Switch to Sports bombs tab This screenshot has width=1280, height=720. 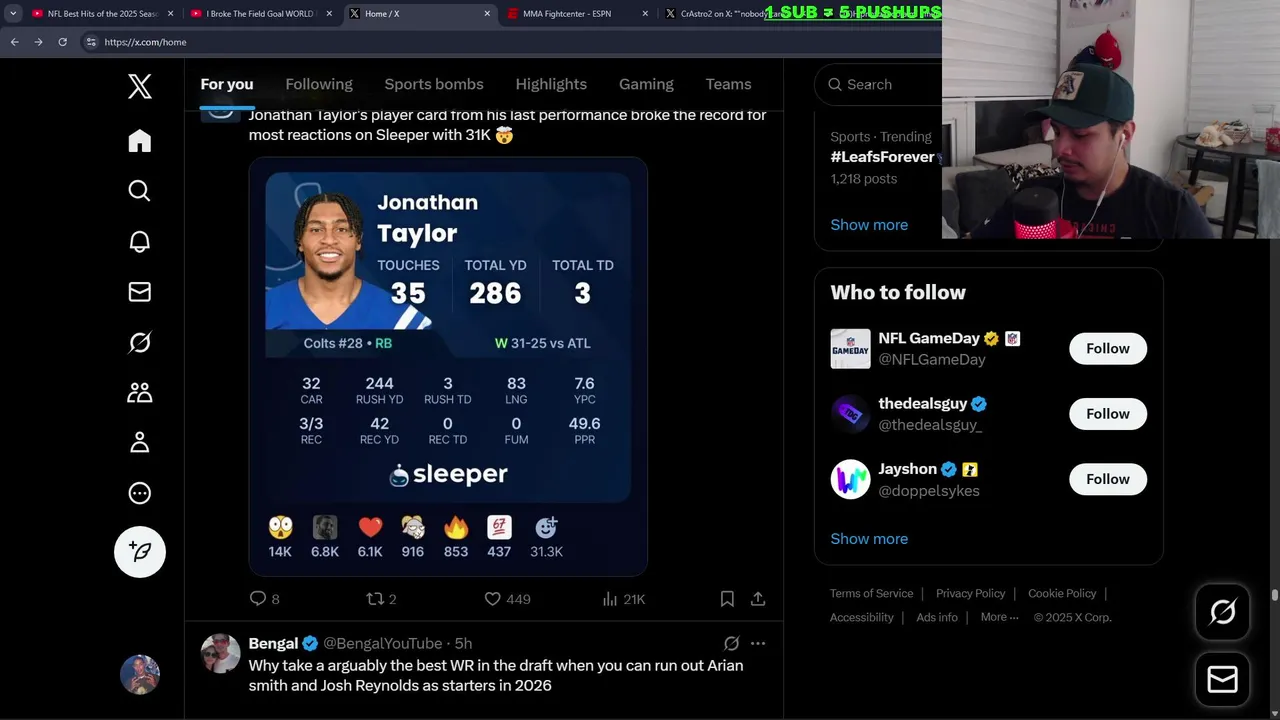click(434, 84)
